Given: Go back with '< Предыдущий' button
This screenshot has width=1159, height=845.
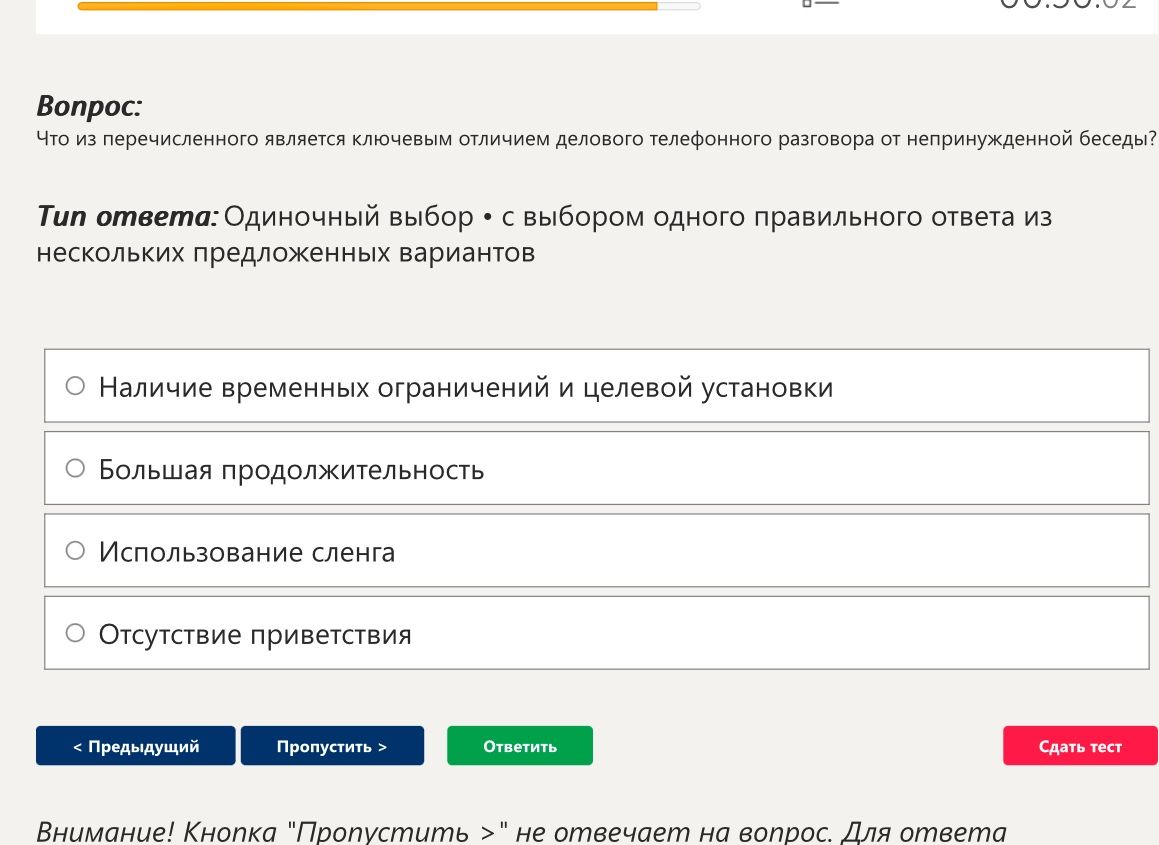Looking at the screenshot, I should [x=135, y=746].
